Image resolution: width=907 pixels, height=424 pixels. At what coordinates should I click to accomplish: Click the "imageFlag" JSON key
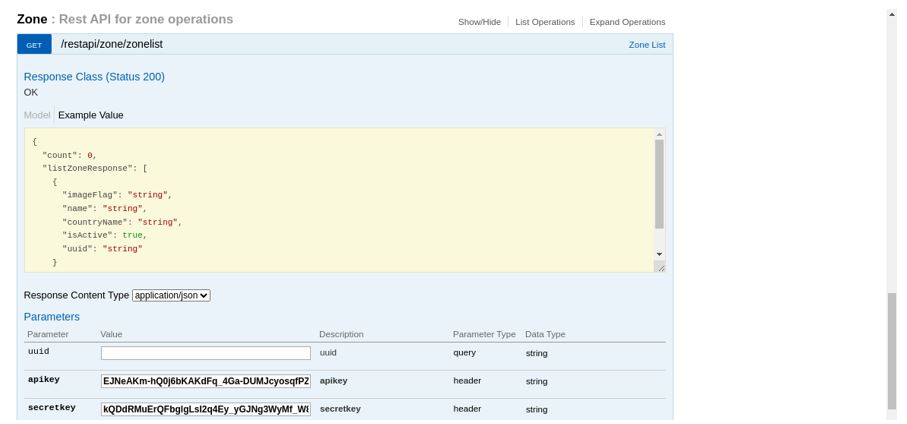90,195
